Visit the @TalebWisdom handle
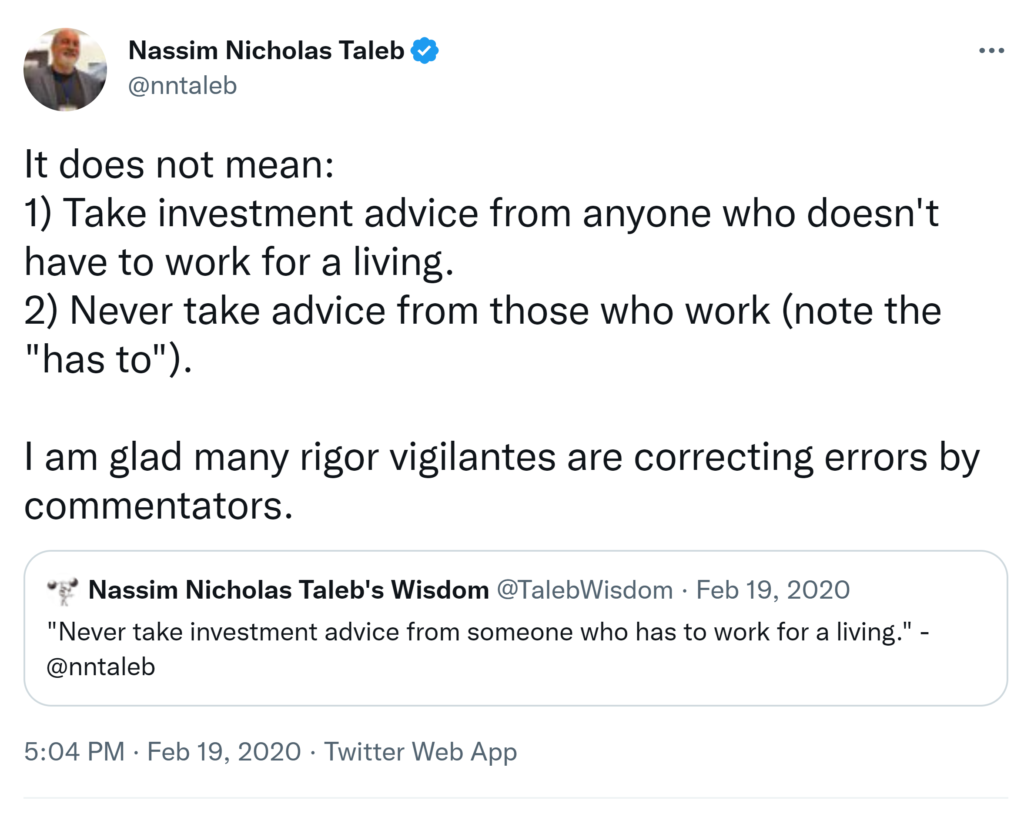The width and height of the screenshot is (1024, 814). (584, 590)
